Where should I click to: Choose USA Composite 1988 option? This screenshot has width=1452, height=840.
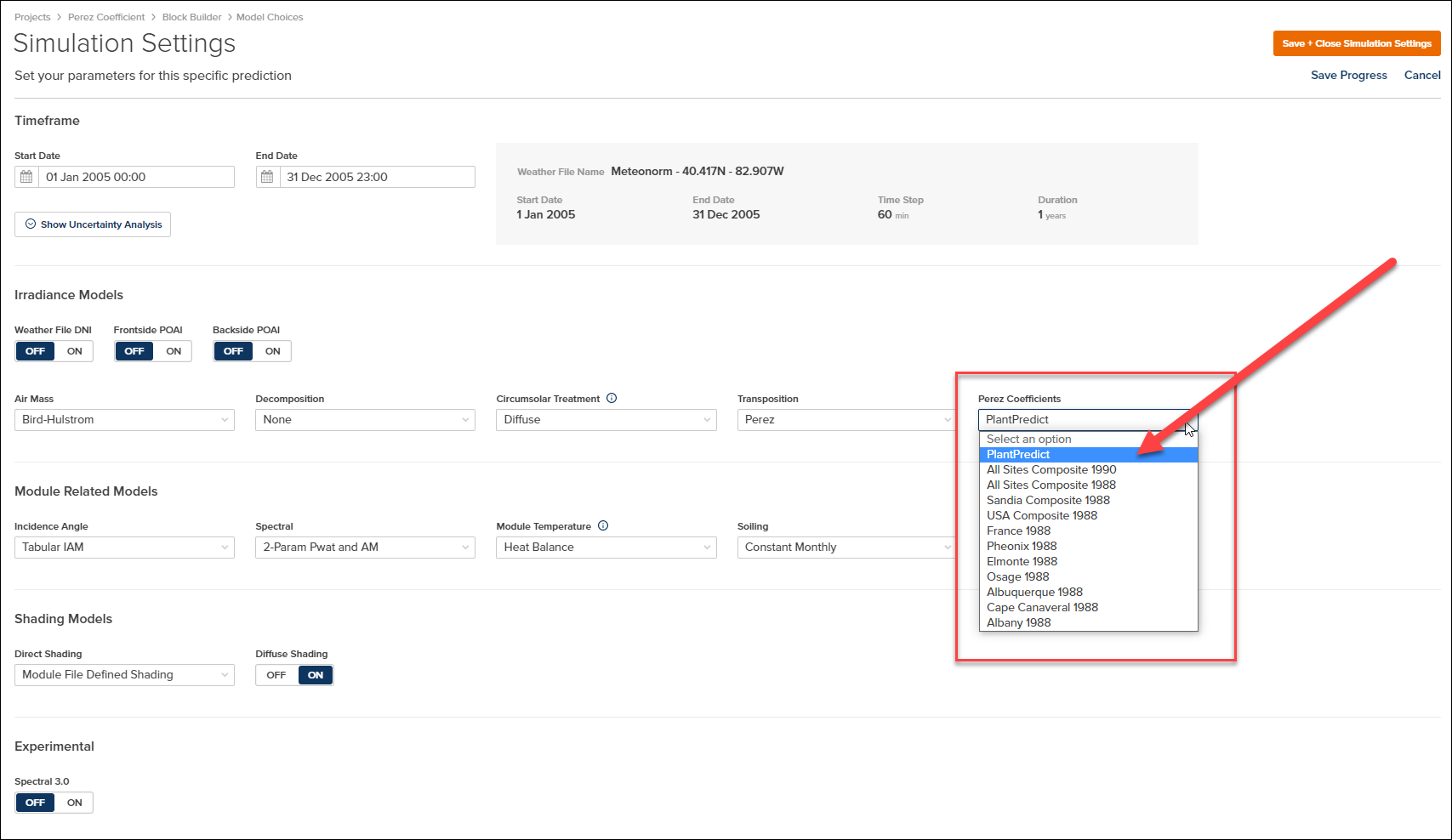tap(1089, 516)
